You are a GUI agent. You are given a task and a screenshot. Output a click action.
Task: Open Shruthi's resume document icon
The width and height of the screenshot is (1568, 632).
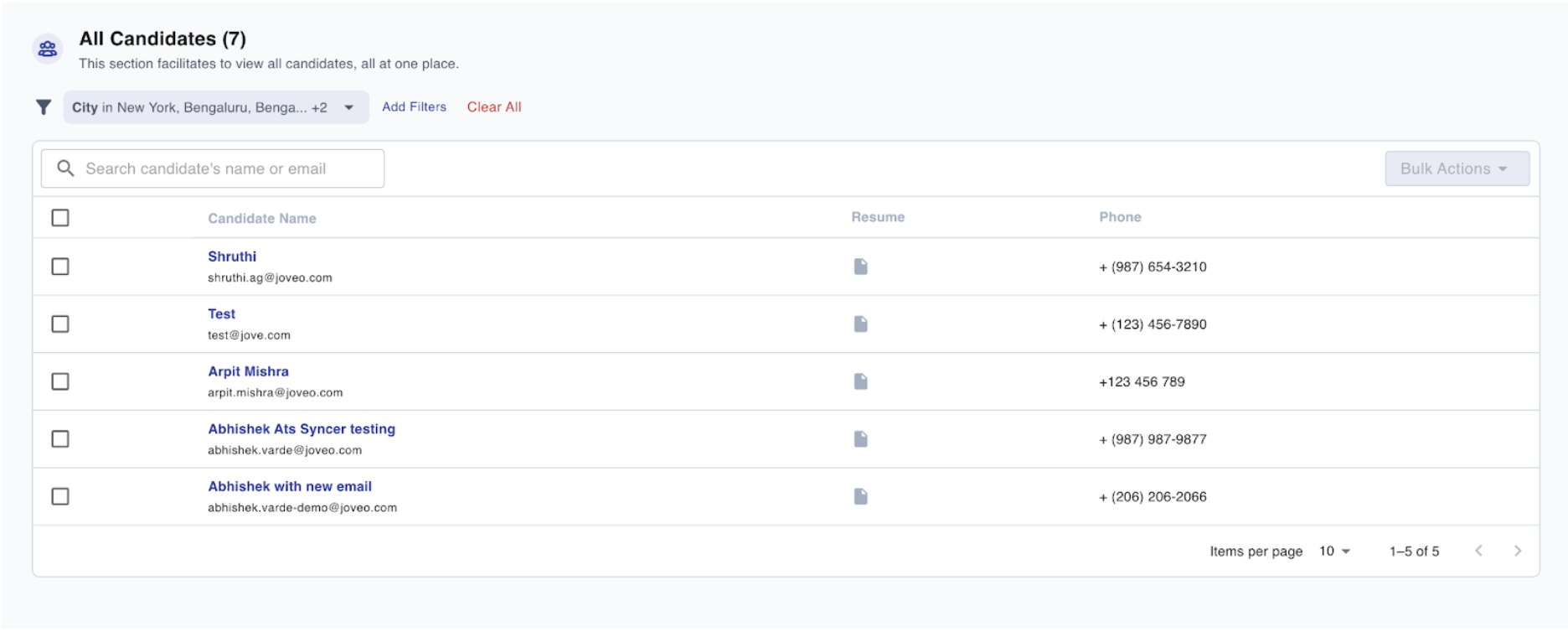(x=860, y=267)
